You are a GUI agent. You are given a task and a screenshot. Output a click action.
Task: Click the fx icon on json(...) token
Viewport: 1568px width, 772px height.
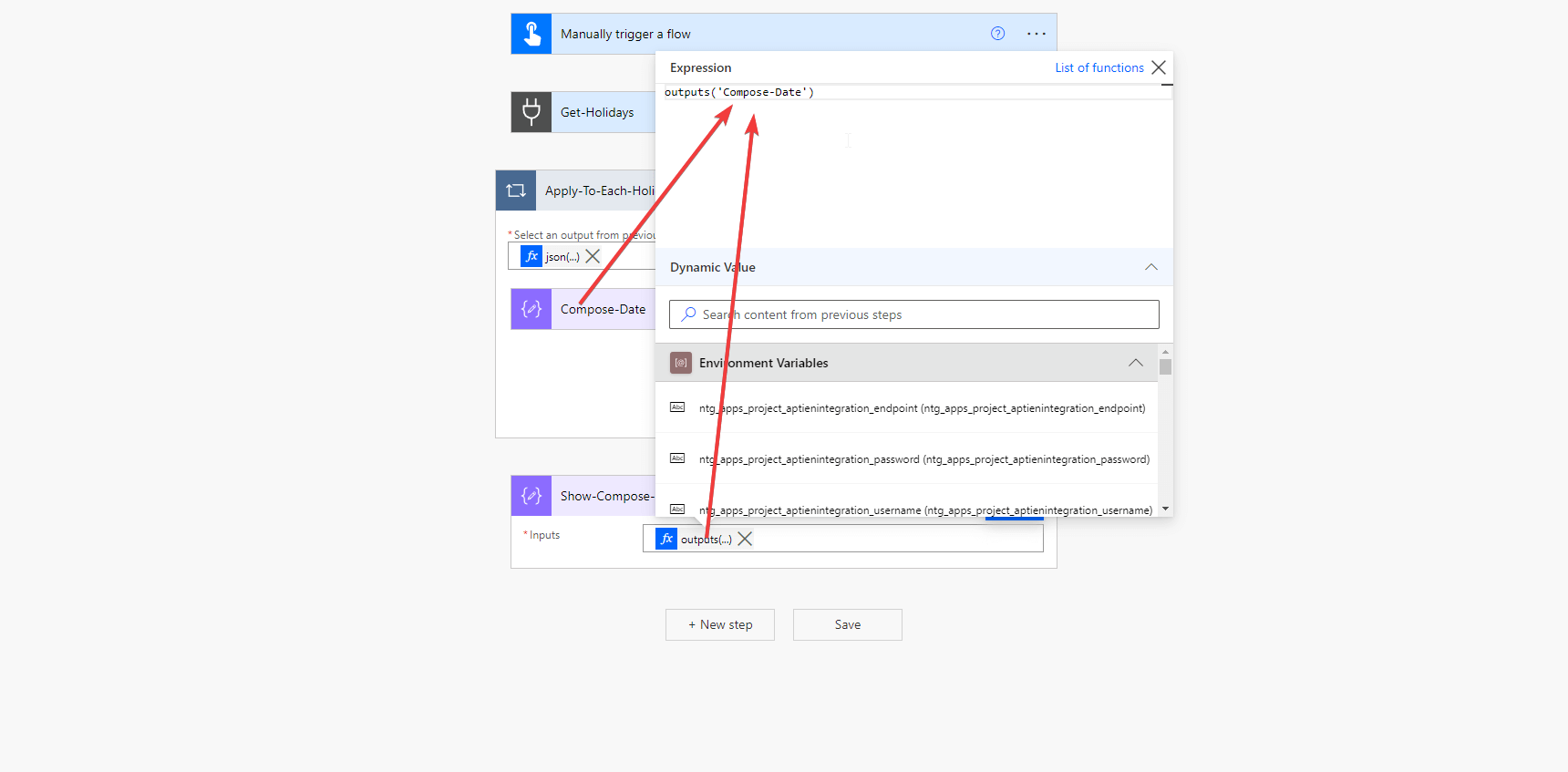point(531,256)
